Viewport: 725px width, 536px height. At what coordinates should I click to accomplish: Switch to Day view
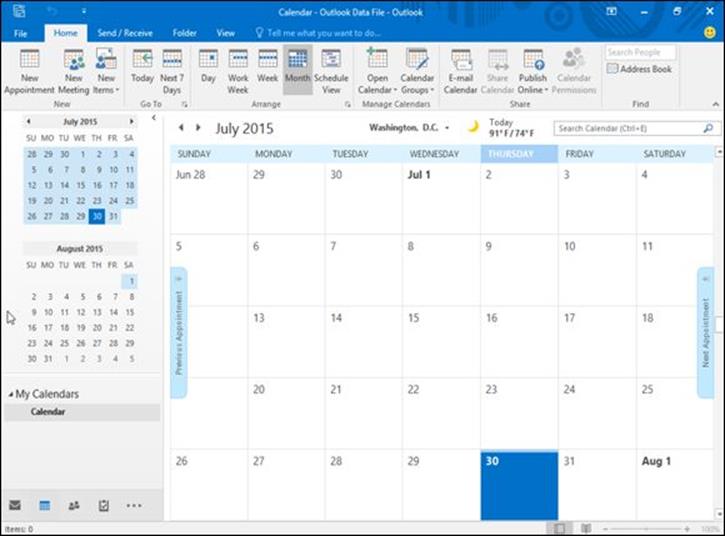(x=208, y=65)
